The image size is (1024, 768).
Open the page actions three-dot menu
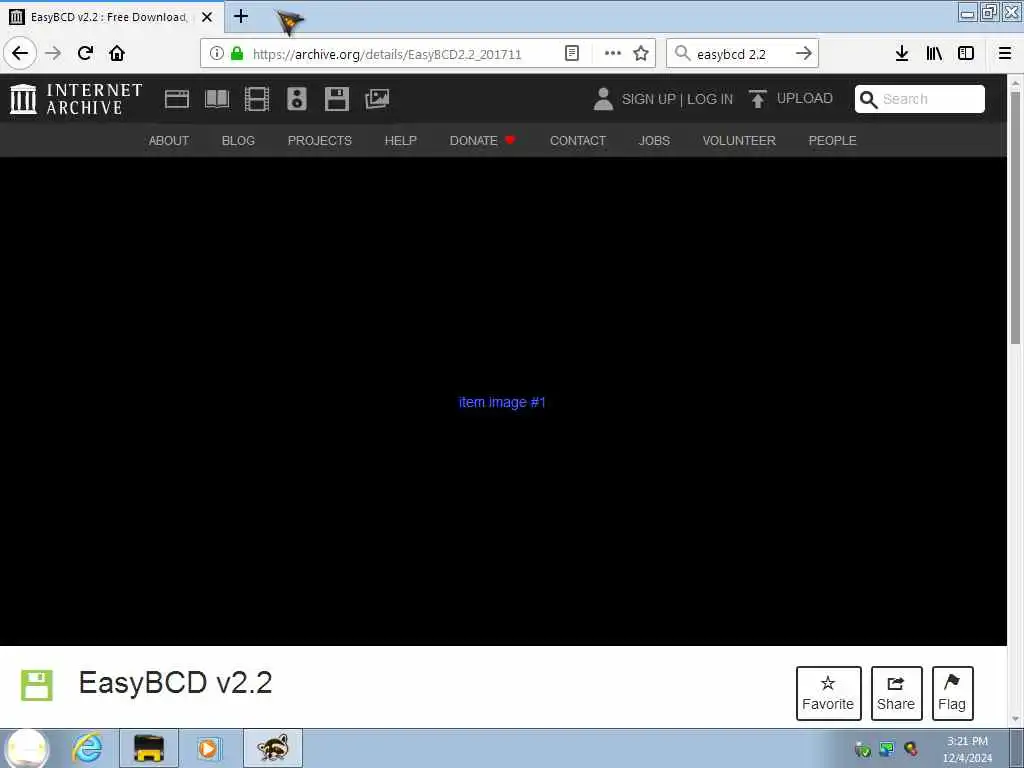point(613,54)
